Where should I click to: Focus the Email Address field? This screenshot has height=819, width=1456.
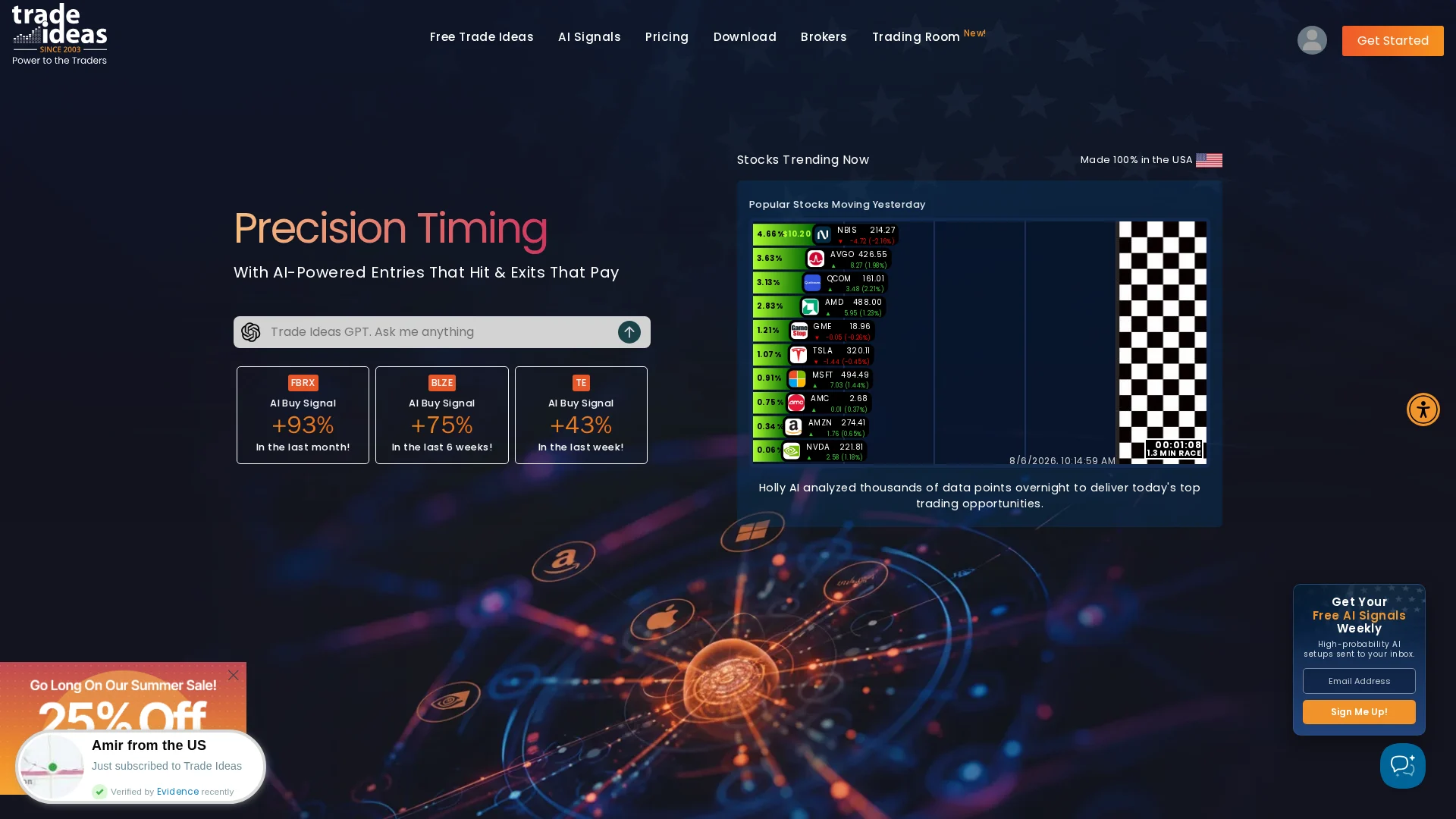tap(1359, 681)
